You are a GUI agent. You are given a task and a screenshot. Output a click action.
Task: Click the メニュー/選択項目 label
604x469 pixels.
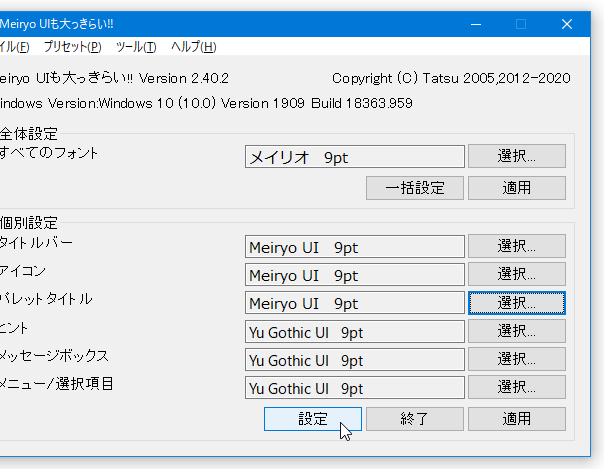click(57, 384)
